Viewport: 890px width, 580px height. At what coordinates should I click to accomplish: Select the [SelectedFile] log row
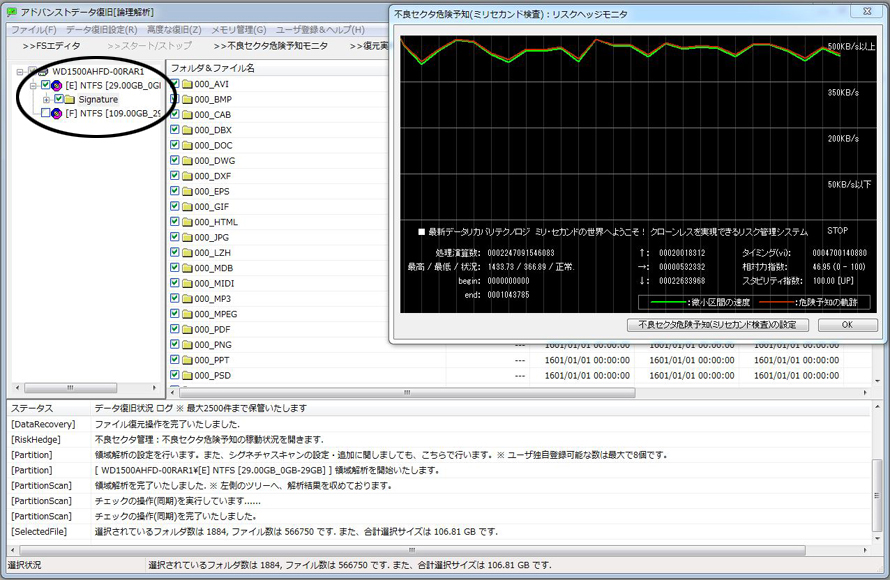point(440,532)
